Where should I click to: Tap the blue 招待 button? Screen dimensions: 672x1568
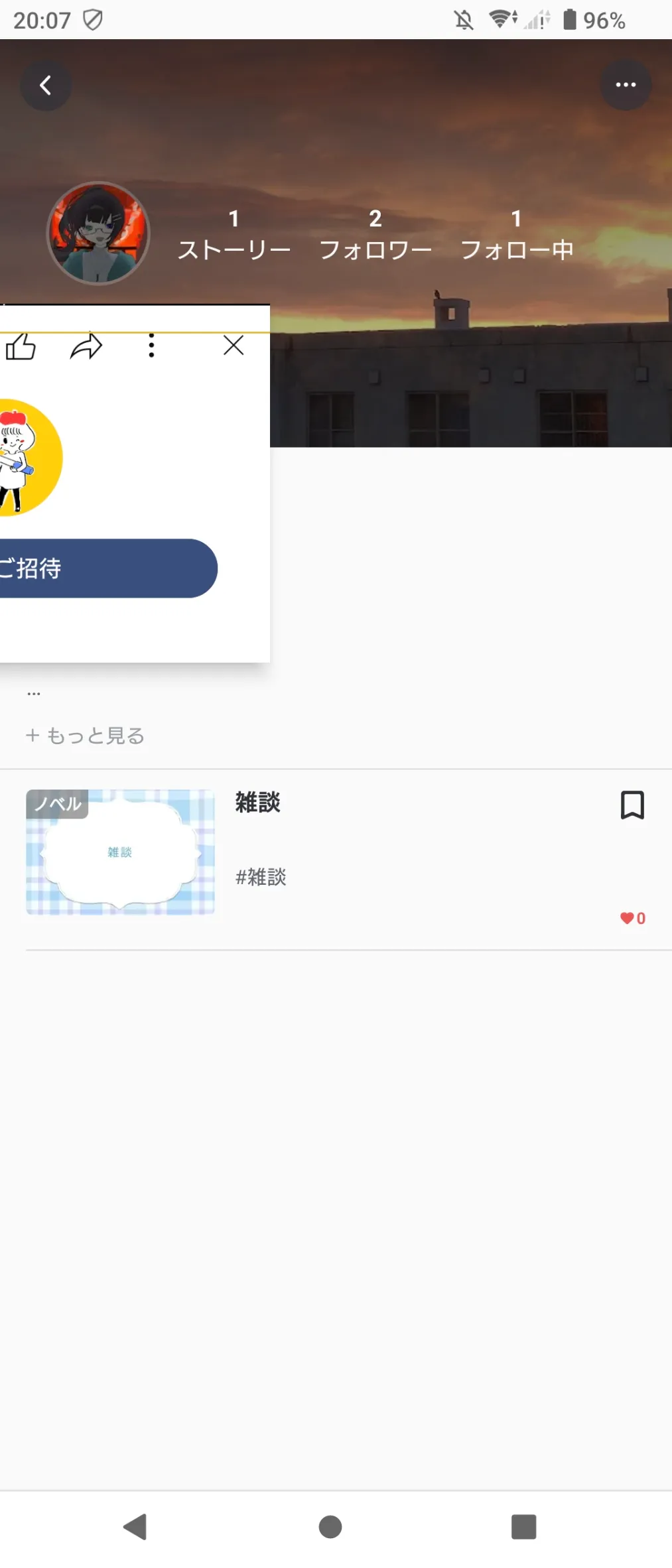[x=109, y=568]
